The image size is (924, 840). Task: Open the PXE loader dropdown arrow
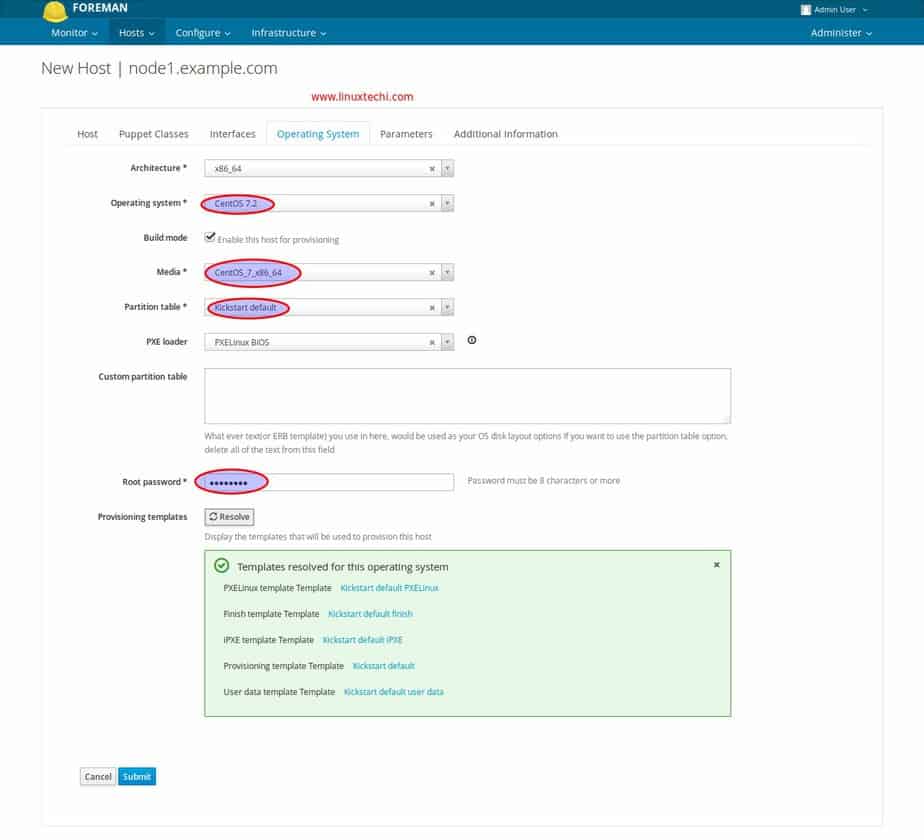click(x=447, y=342)
